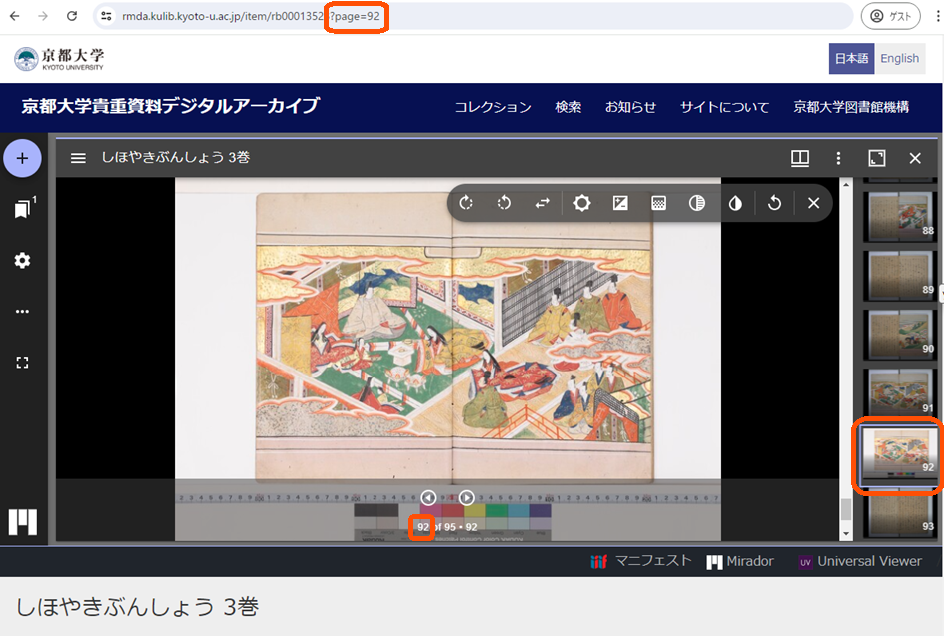Open the IIIF マニフェスト link

(x=641, y=561)
